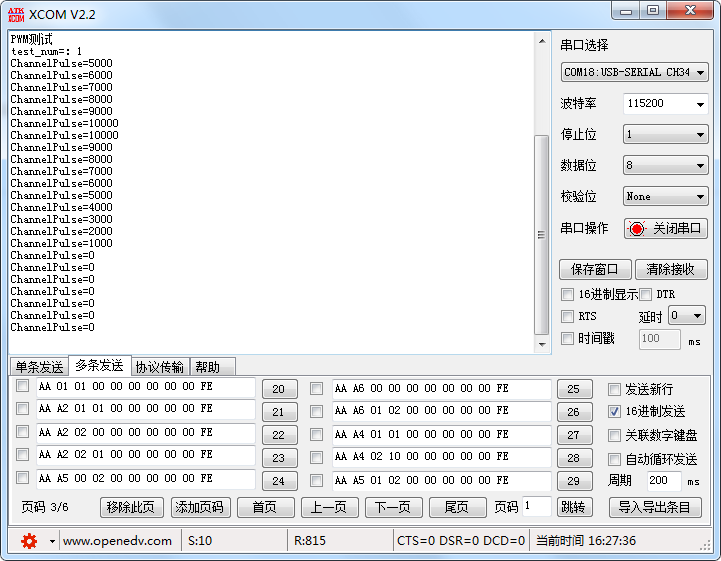Send command with button 26
This screenshot has height=561, width=721.
[x=575, y=412]
